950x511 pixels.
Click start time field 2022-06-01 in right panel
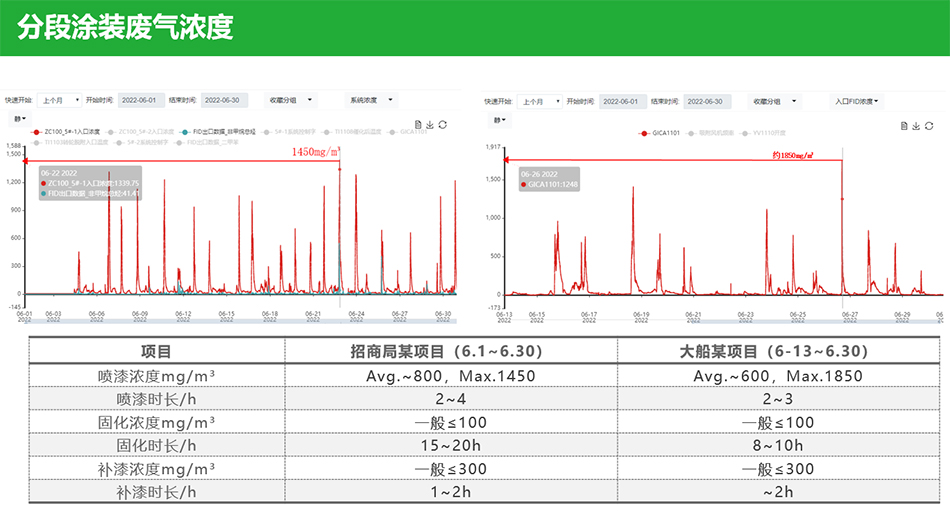(x=622, y=101)
